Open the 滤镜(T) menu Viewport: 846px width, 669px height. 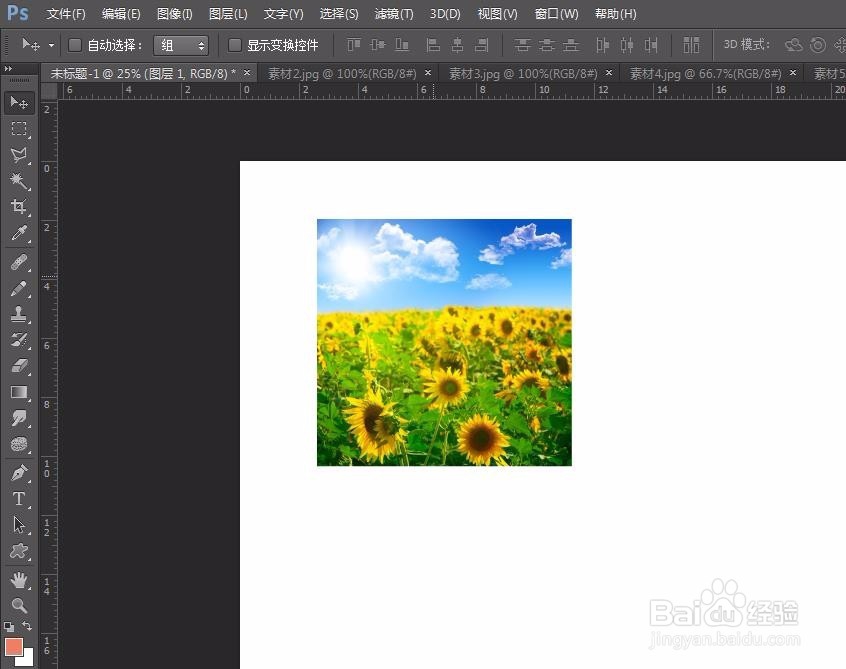(x=394, y=13)
